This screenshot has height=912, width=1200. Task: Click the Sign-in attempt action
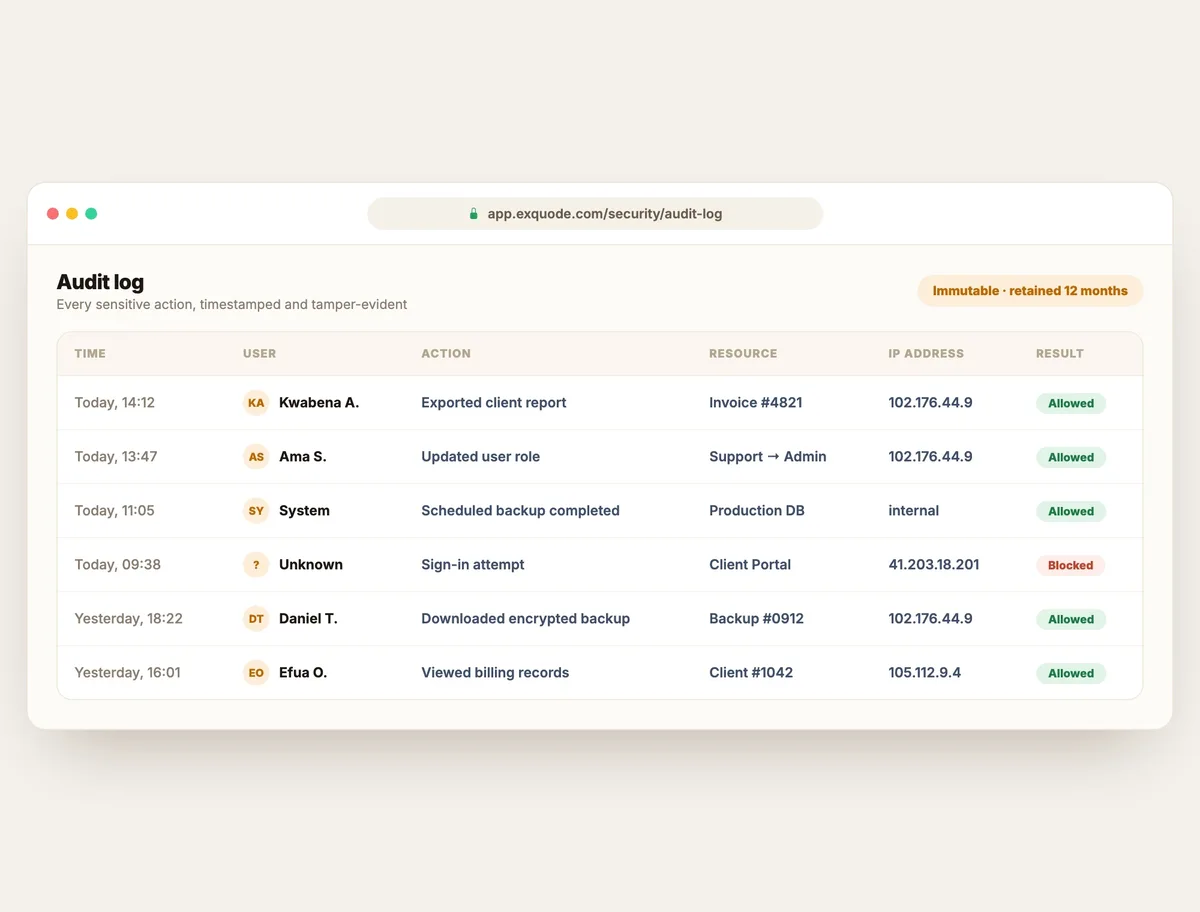tap(473, 565)
